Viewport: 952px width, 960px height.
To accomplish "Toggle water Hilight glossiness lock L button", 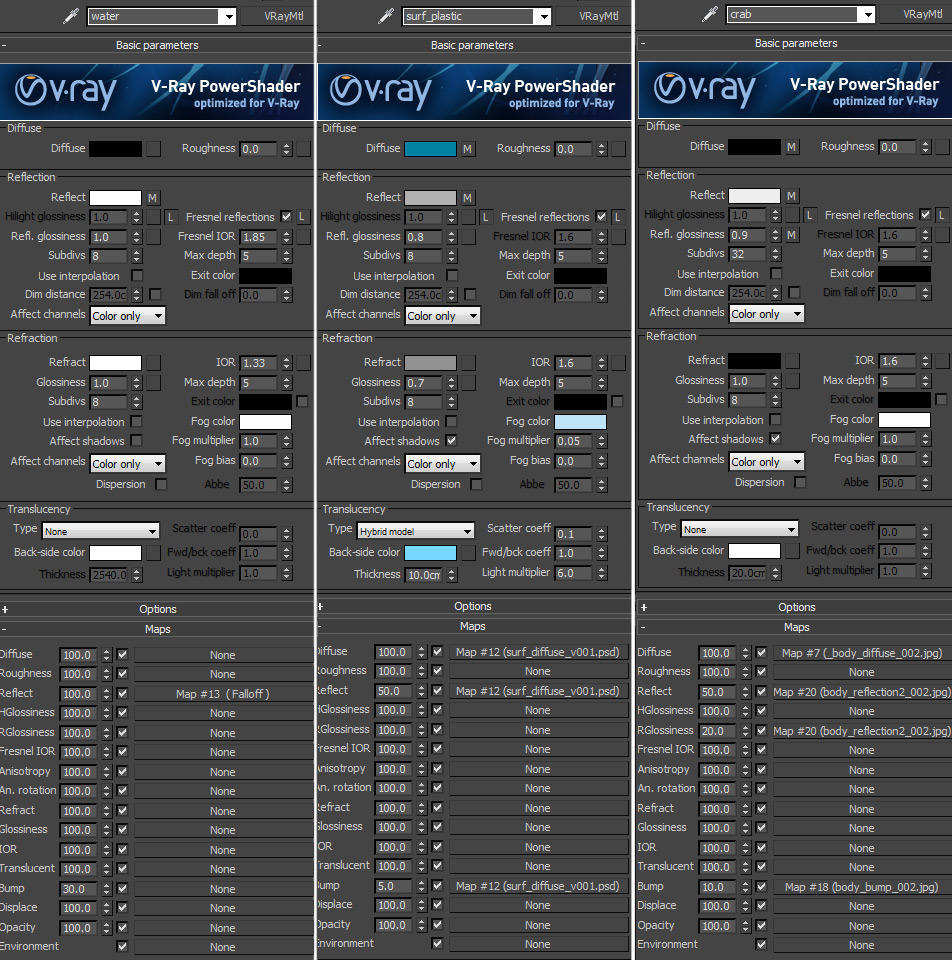I will pos(171,217).
